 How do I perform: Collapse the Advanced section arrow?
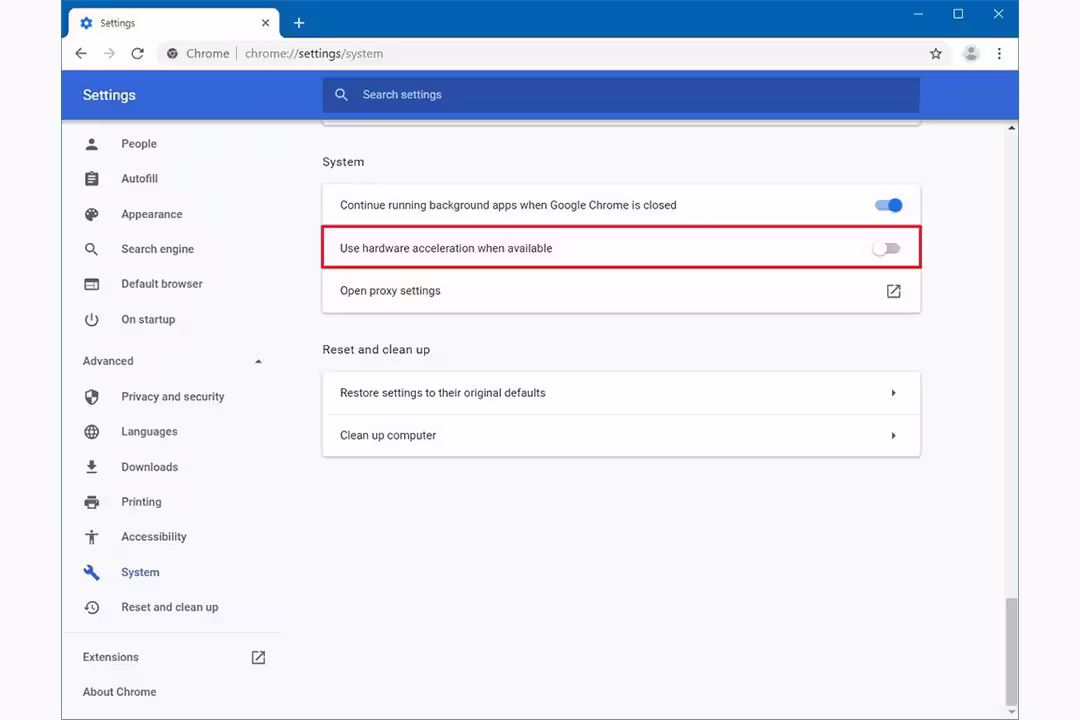[x=258, y=361]
